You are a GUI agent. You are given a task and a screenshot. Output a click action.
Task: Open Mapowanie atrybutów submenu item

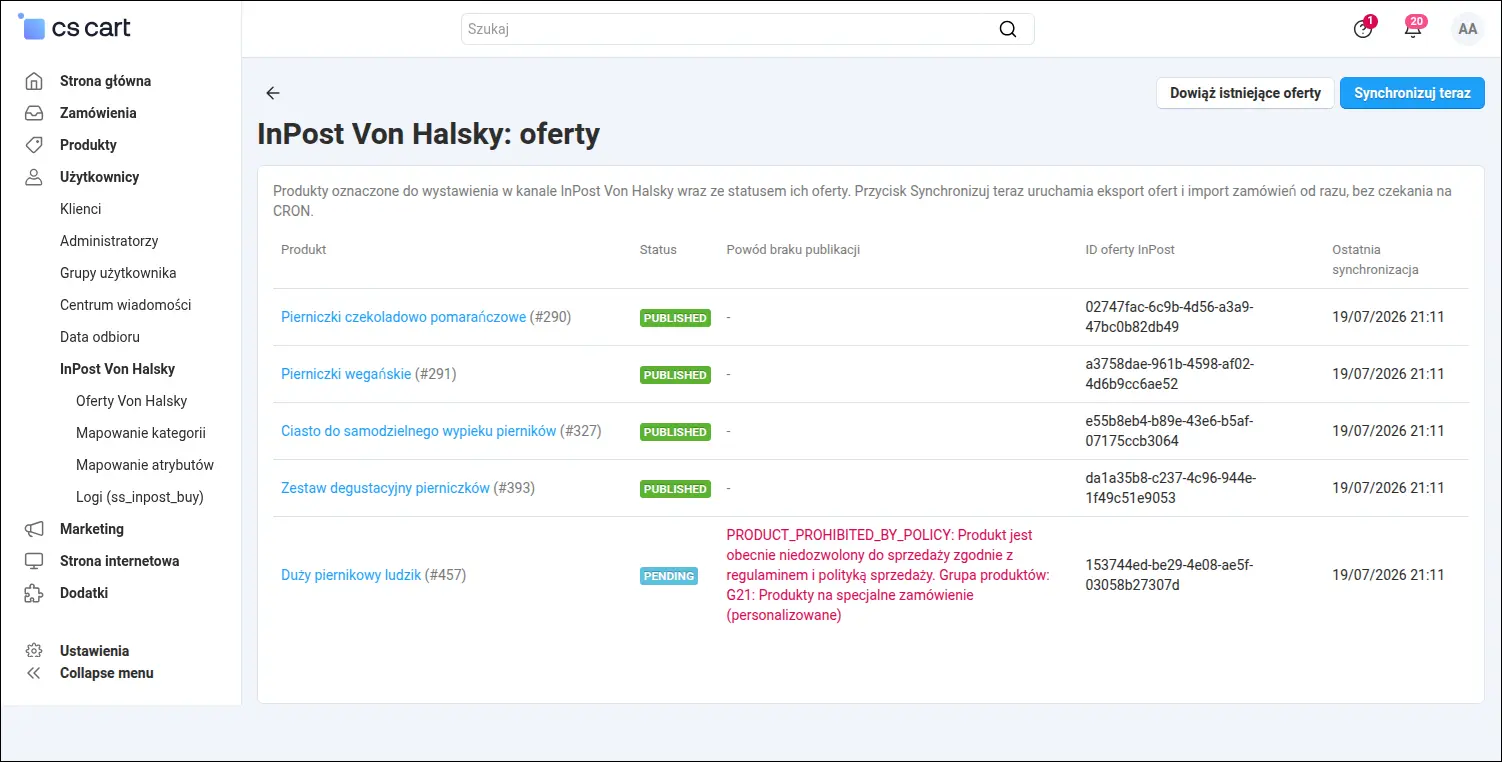click(145, 465)
